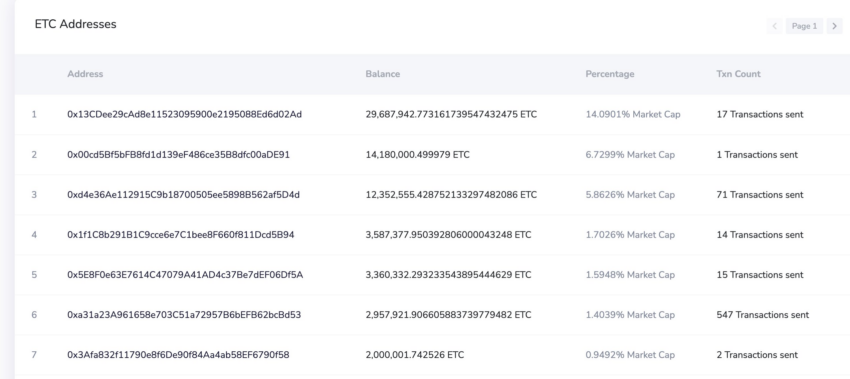850x379 pixels.
Task: Click the Txn Count column header
Action: tap(738, 74)
